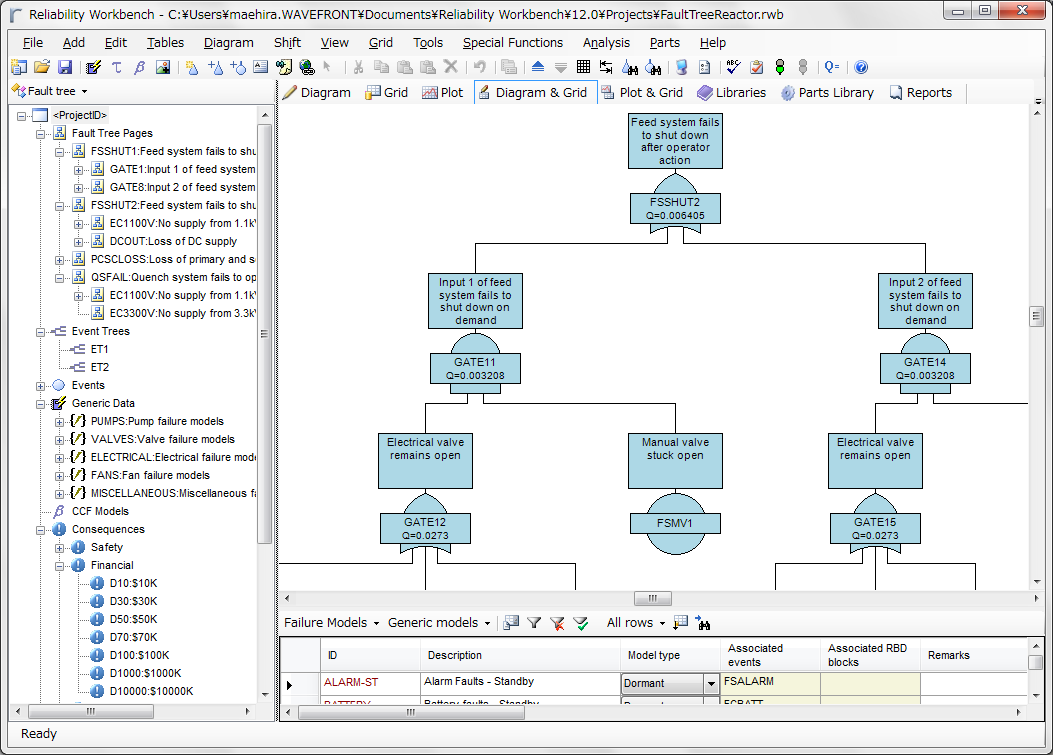Select D100:$100K consequence item

pyautogui.click(x=139, y=655)
